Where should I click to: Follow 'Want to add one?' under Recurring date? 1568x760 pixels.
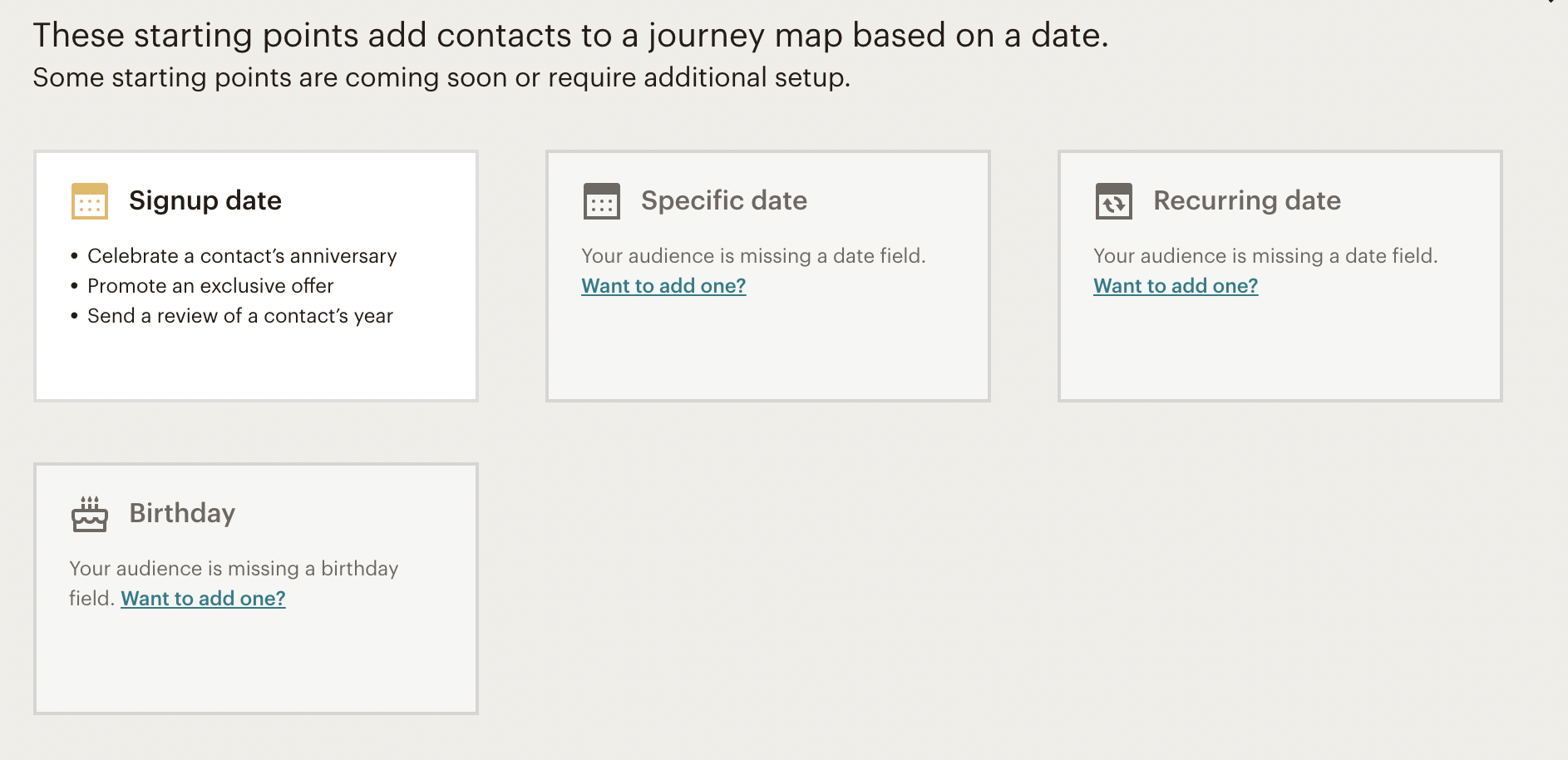pos(1176,285)
